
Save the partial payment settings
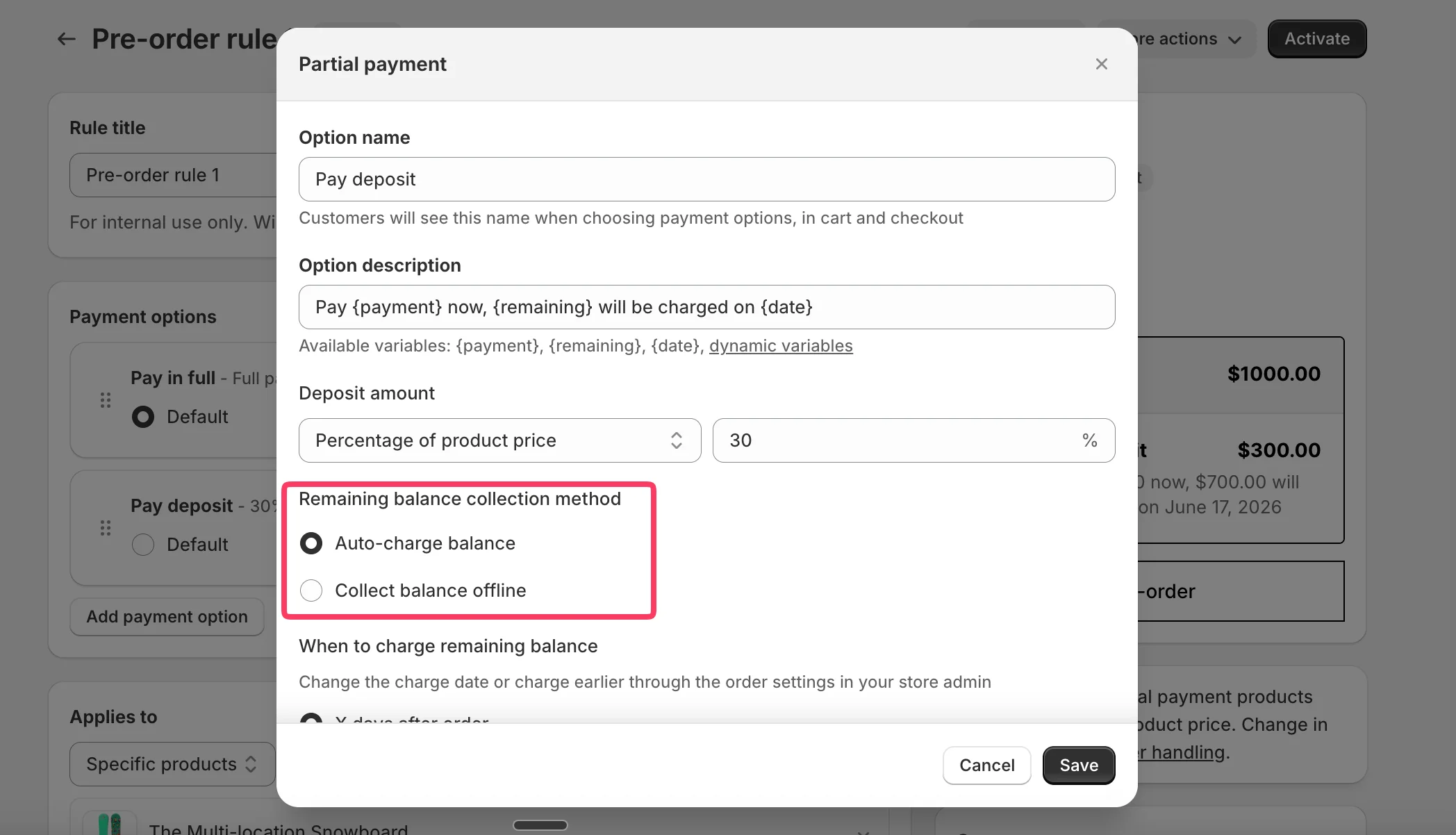coord(1079,766)
